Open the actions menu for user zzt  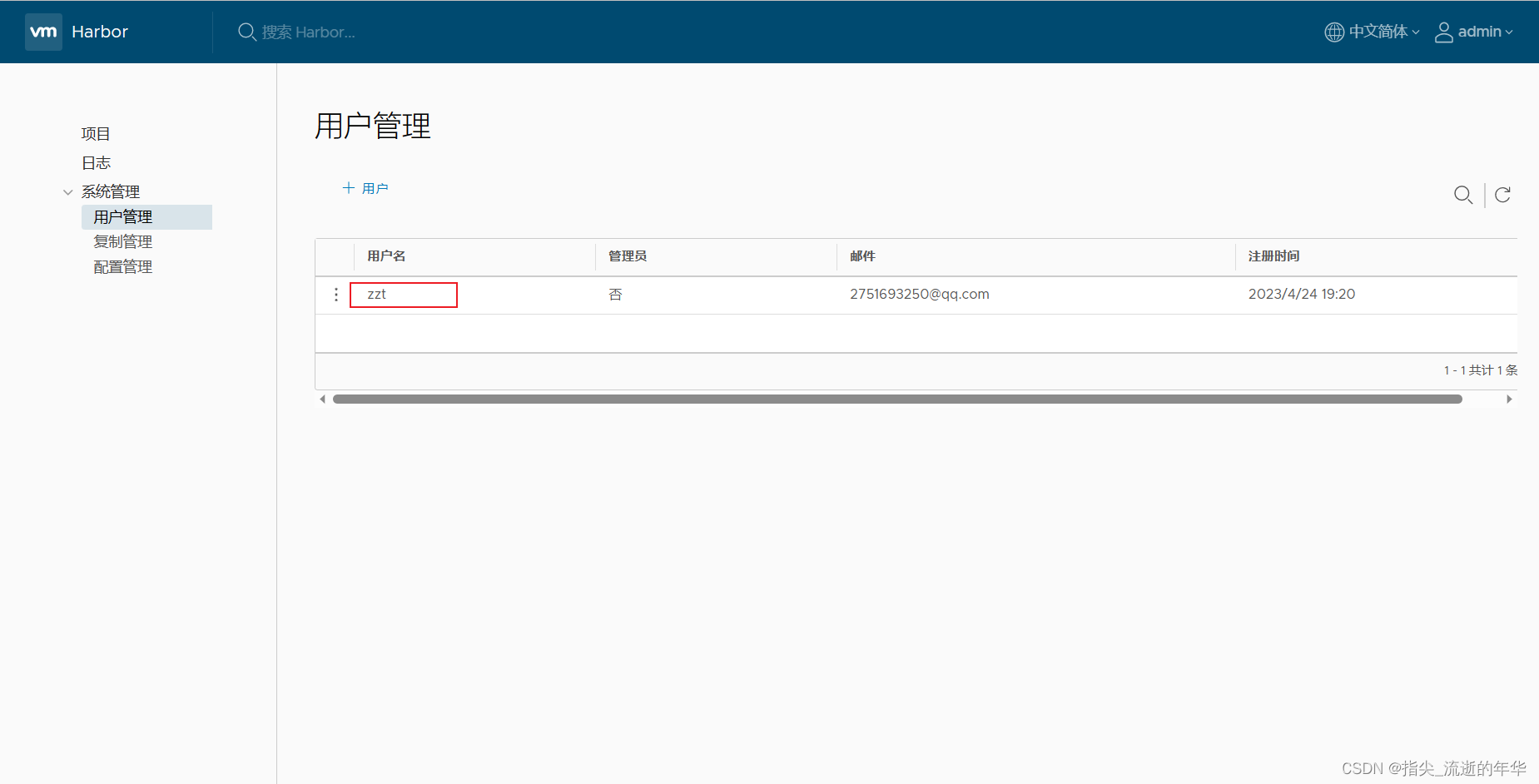click(336, 295)
